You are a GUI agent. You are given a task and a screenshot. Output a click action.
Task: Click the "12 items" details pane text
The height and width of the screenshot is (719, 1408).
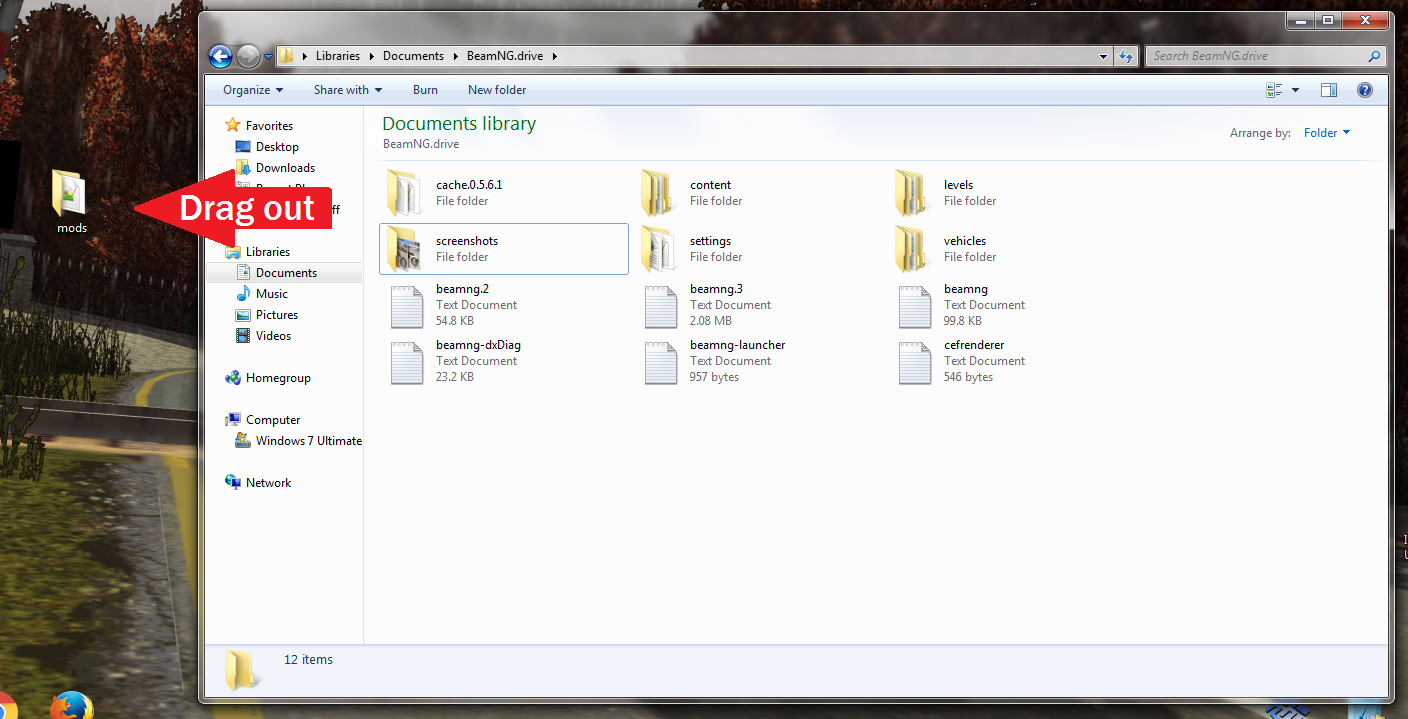point(308,660)
